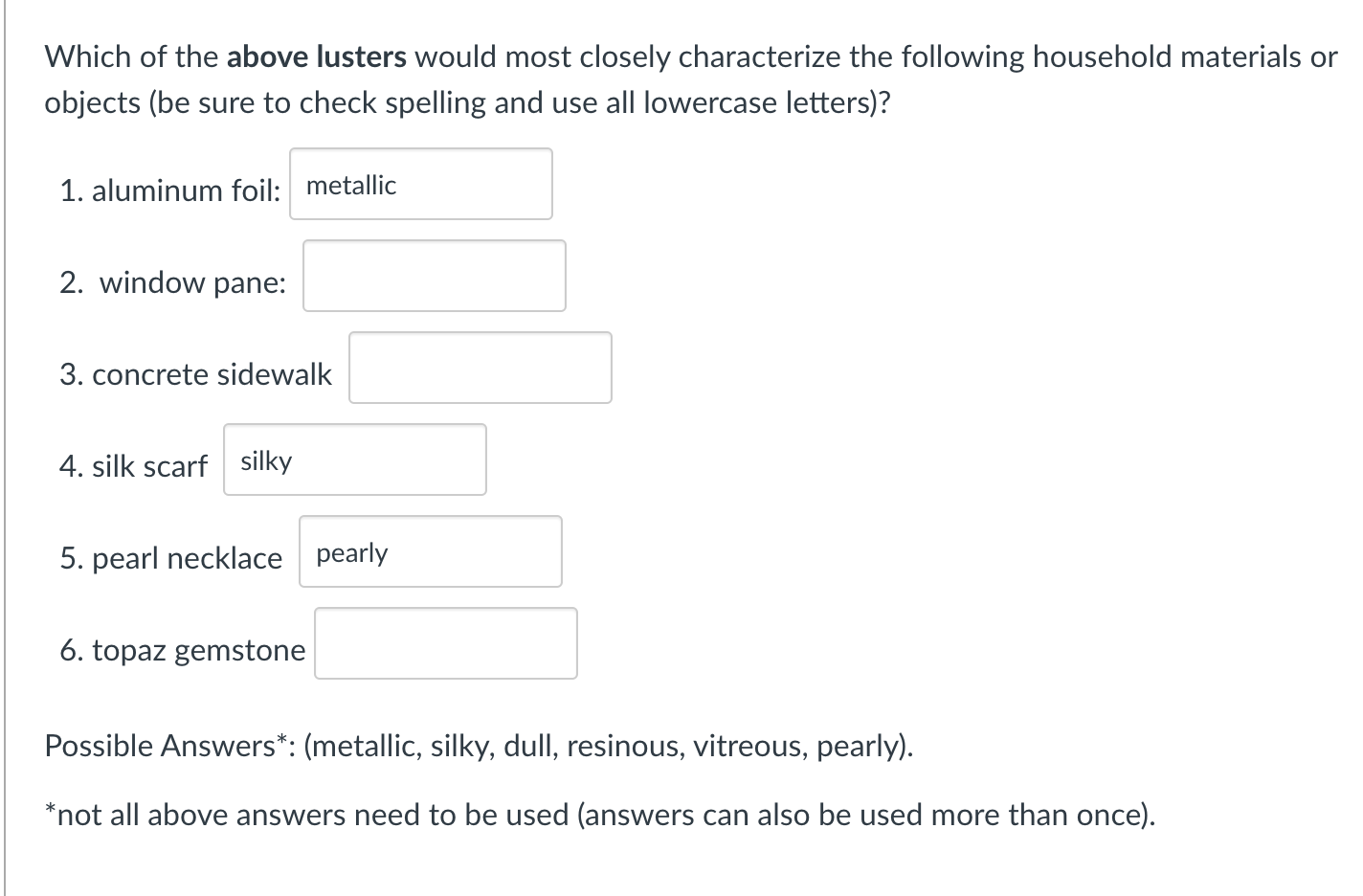Click the '5. pearl necklace' label
This screenshot has width=1363, height=896.
171,558
